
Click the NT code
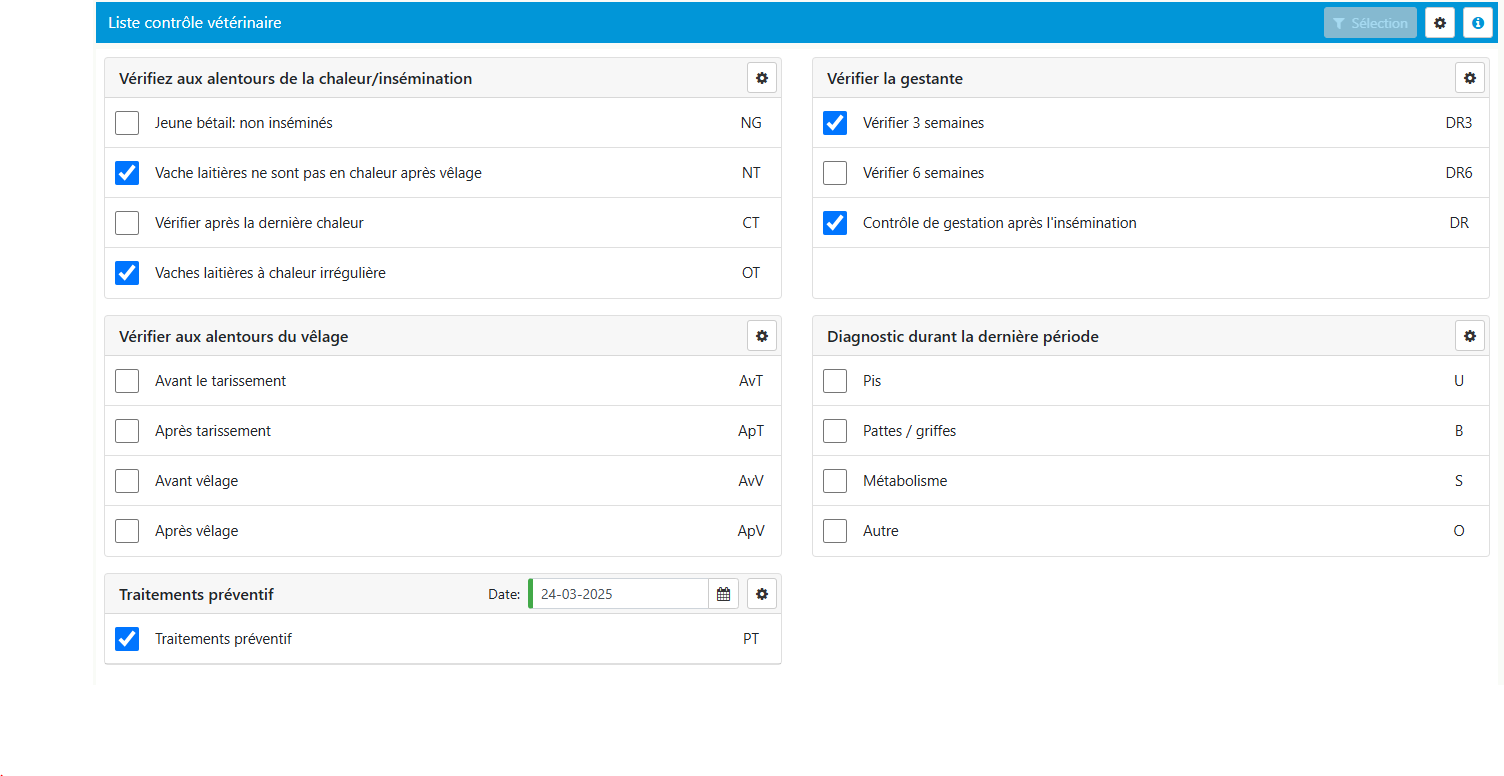[x=751, y=173]
